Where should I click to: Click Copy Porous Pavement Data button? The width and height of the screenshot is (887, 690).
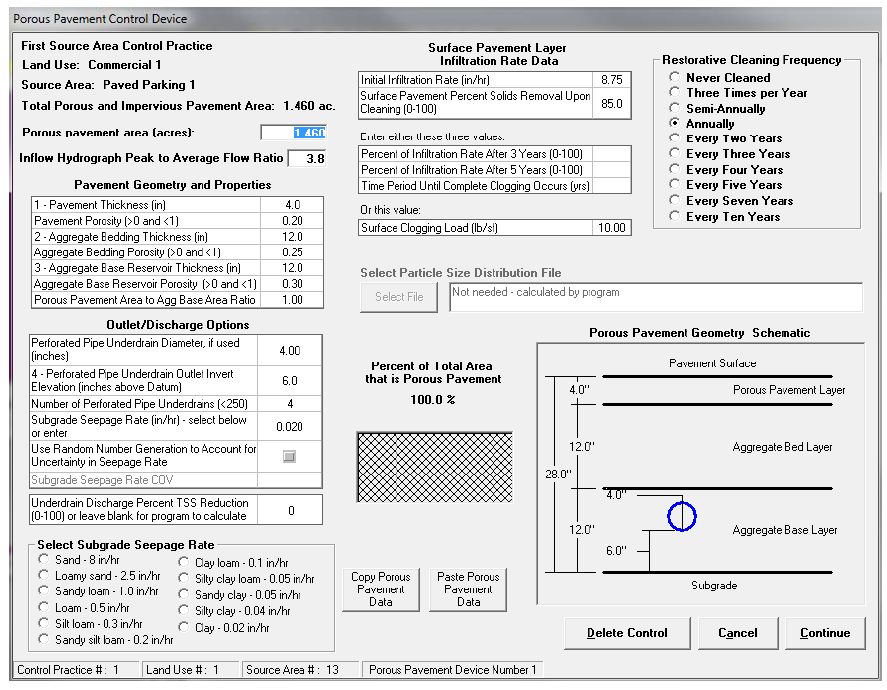[x=381, y=589]
